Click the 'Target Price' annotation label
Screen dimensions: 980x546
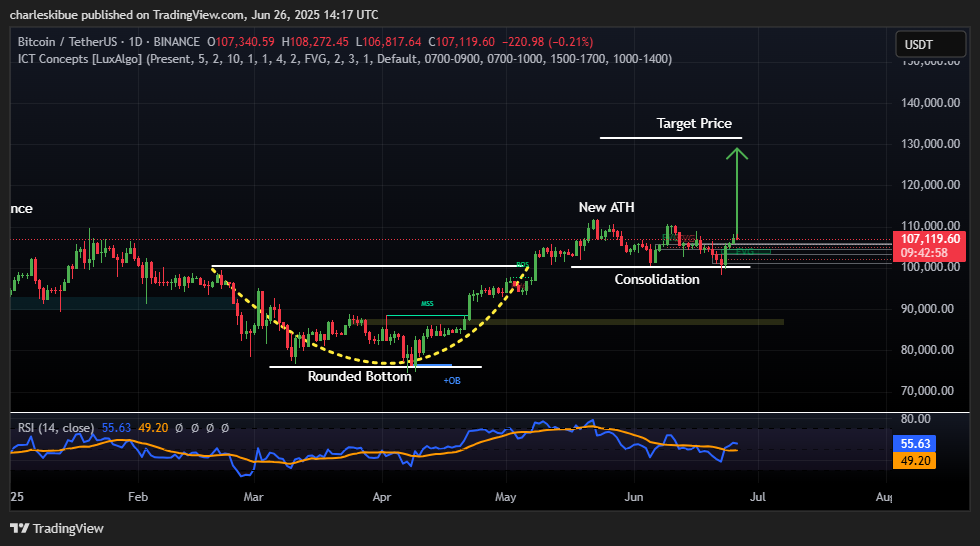pyautogui.click(x=694, y=123)
